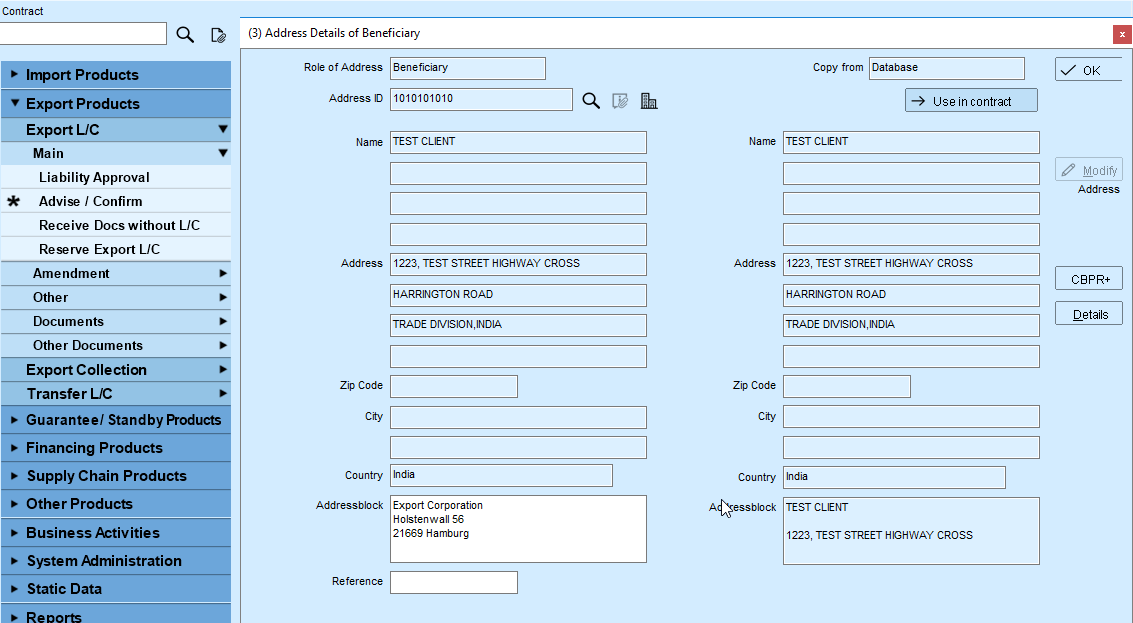1133x623 pixels.
Task: Click the right Name field TEST CLIENT
Action: coord(911,142)
